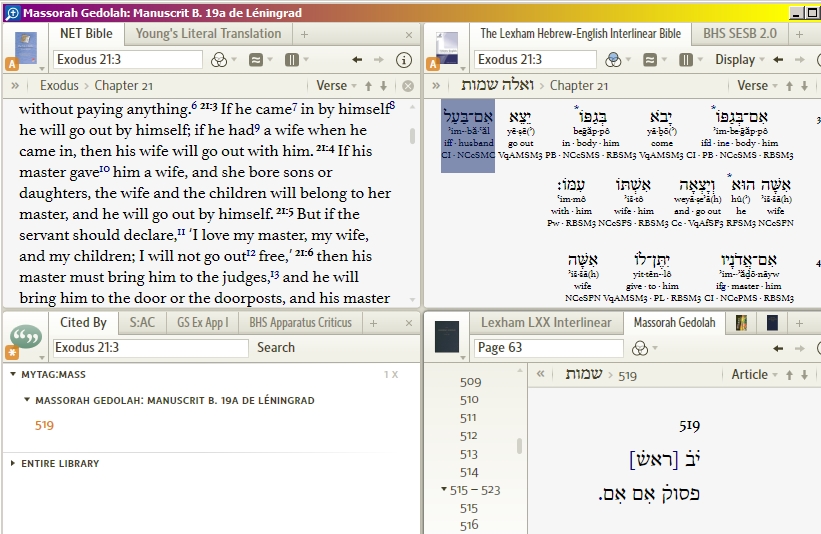
Task: Click the Cited By quotation marks icon
Action: click(26, 337)
